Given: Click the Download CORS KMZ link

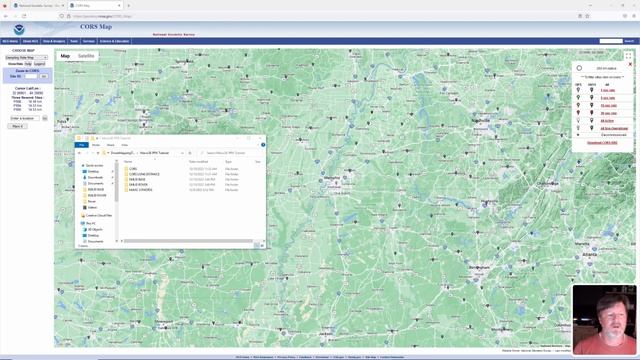Looking at the screenshot, I should pos(602,143).
